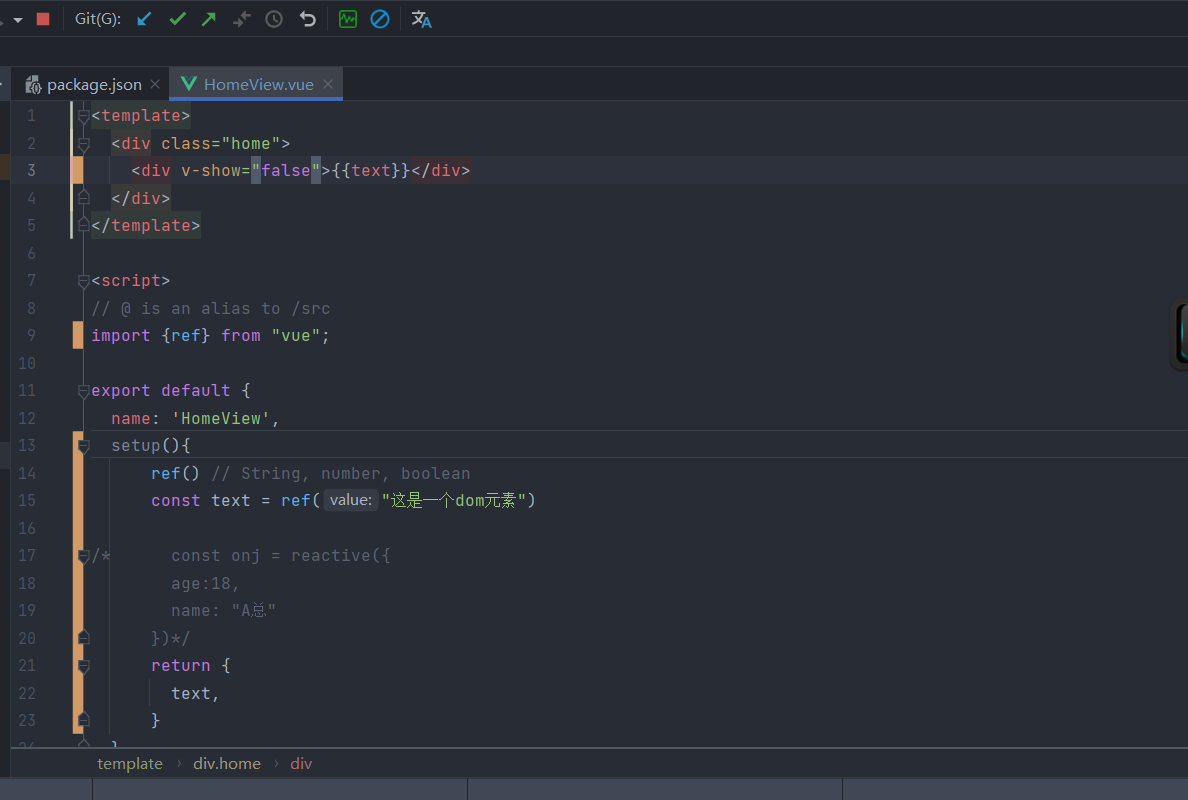Click the {{text}} interpolation

(371, 170)
